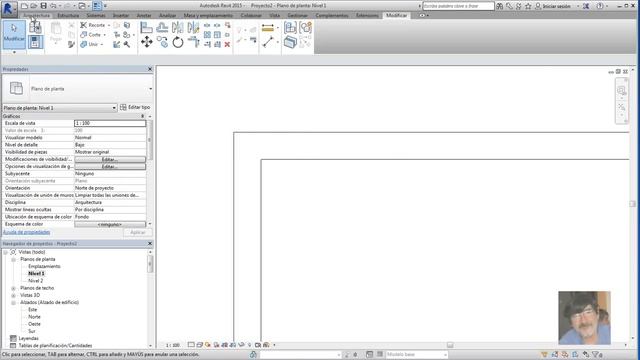Image resolution: width=640 pixels, height=360 pixels.
Task: Click the Open folder icon in quick access toolbar
Action: tap(34, 6)
